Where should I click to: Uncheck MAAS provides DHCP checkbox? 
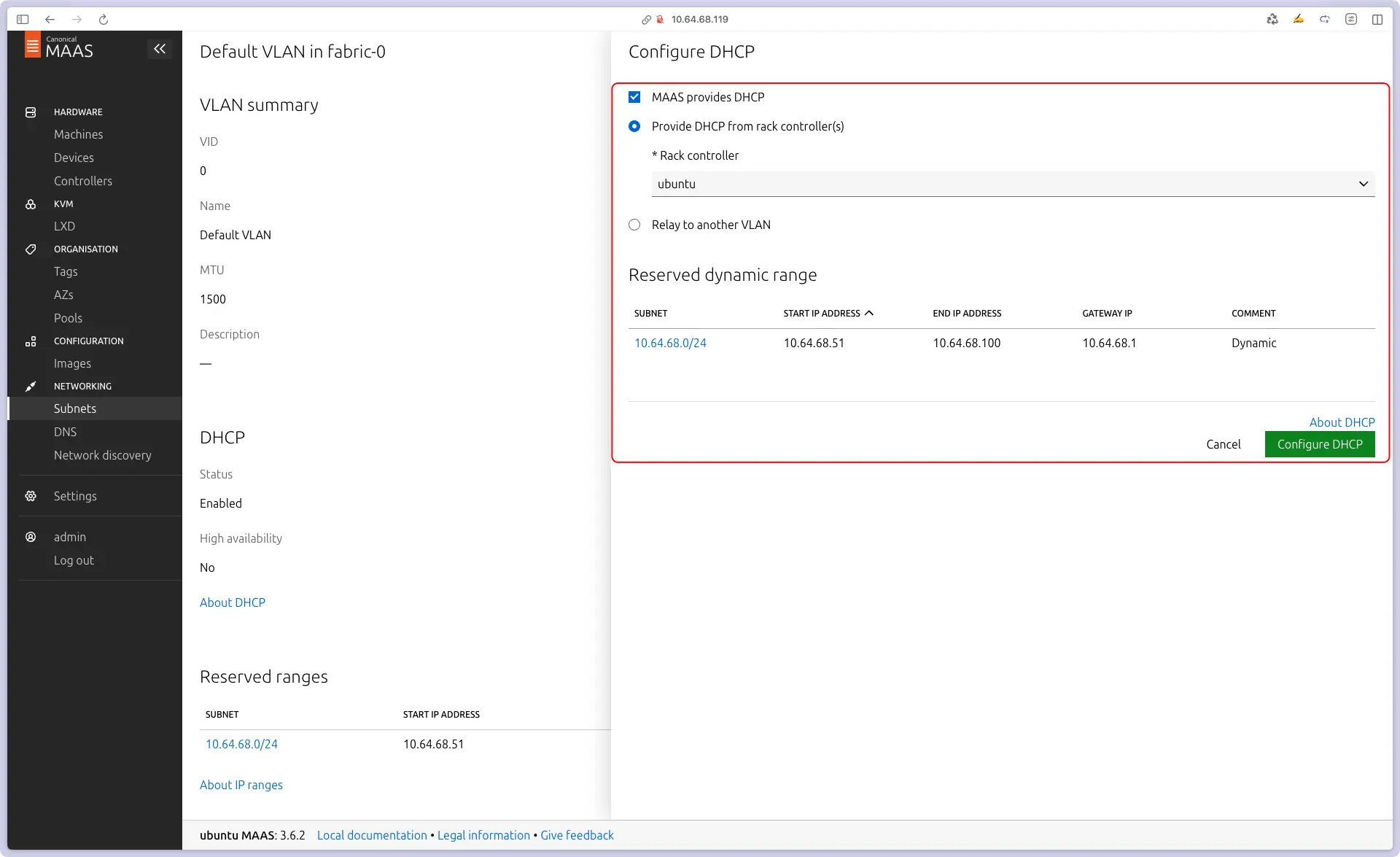[634, 97]
